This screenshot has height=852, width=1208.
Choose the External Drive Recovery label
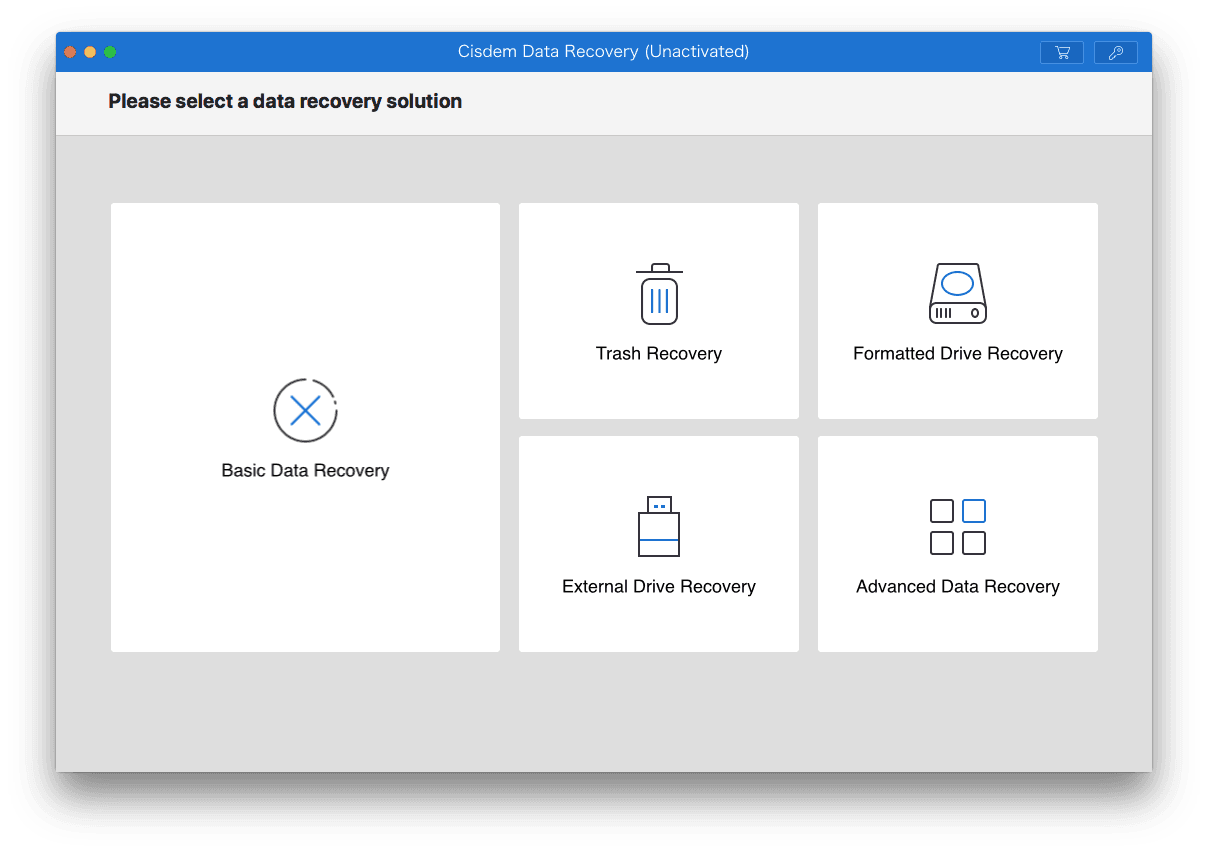(x=659, y=587)
